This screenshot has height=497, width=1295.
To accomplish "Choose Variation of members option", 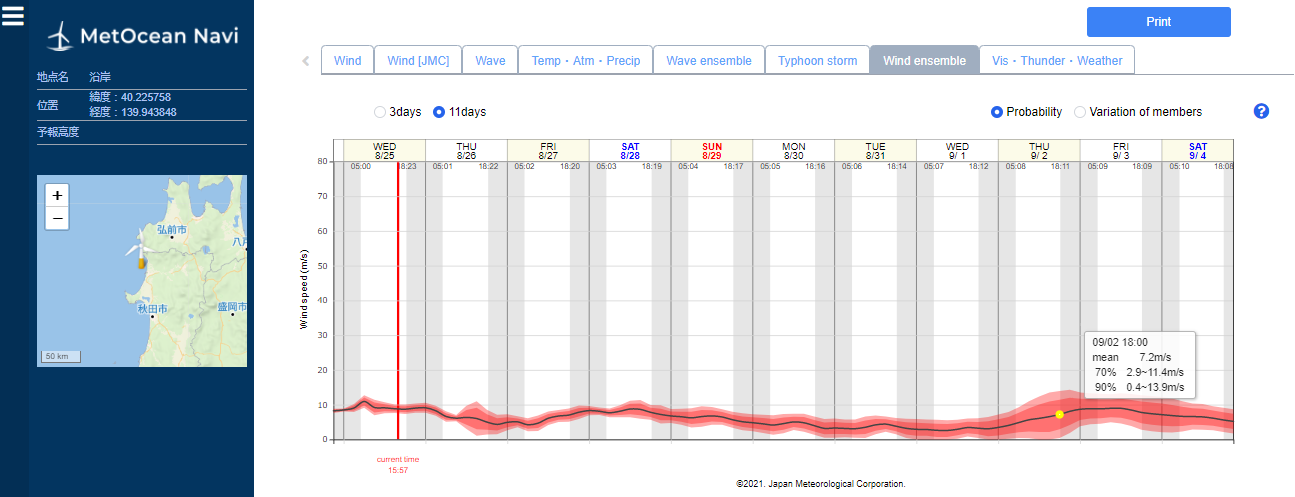I will [x=1080, y=112].
